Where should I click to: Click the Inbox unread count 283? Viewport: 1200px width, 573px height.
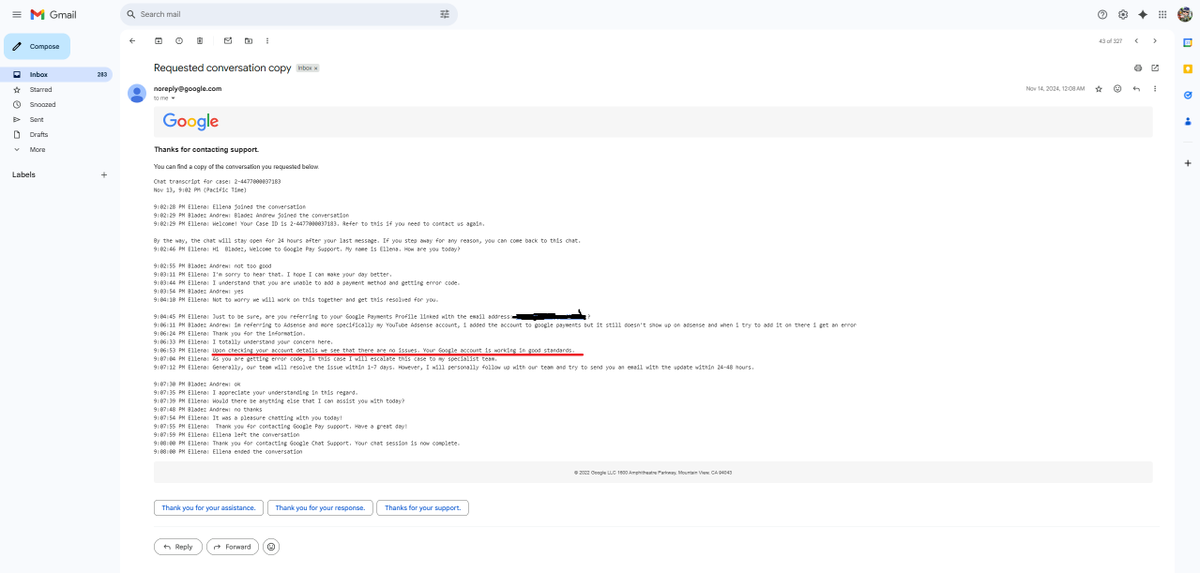point(102,74)
